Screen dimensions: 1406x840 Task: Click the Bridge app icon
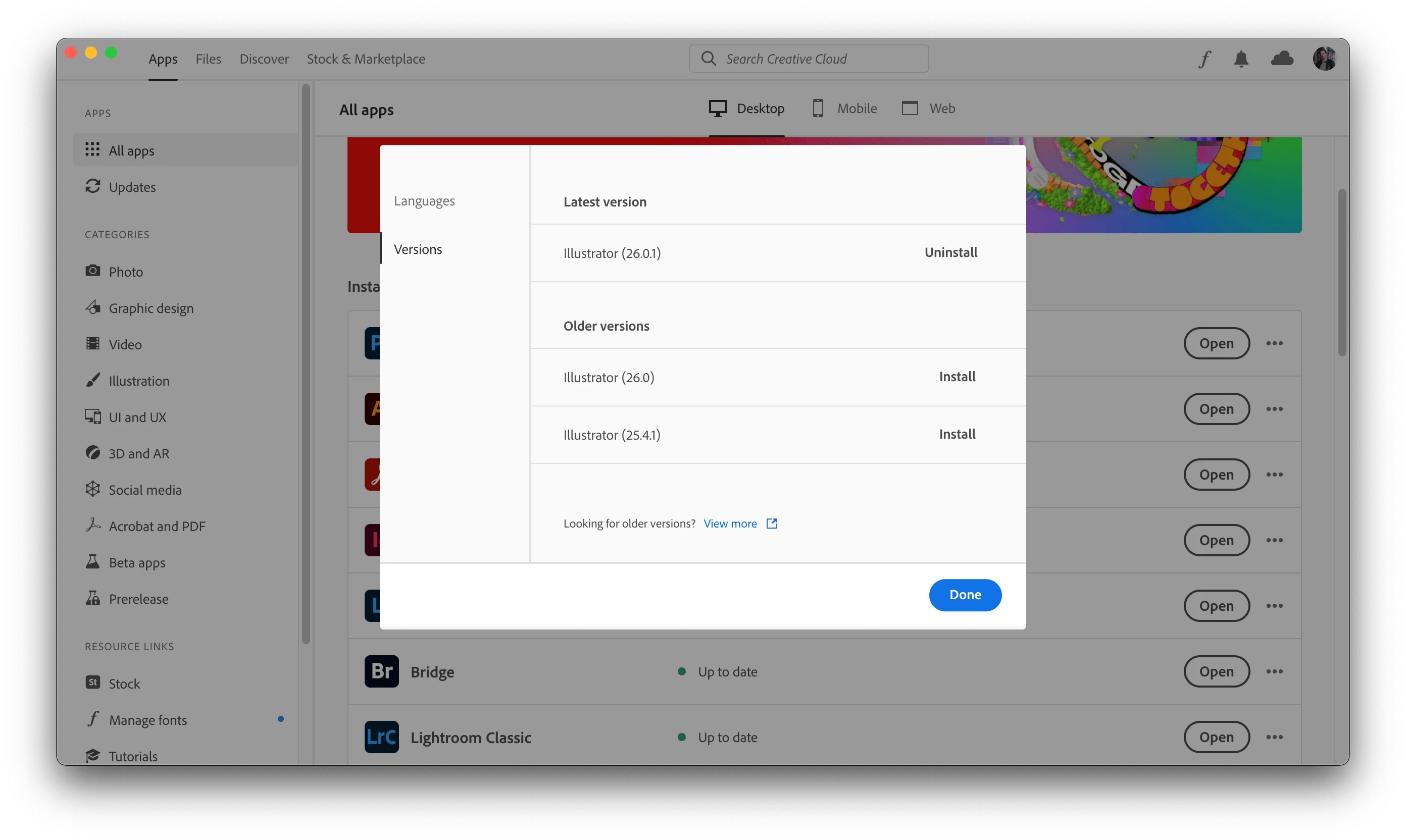[381, 671]
